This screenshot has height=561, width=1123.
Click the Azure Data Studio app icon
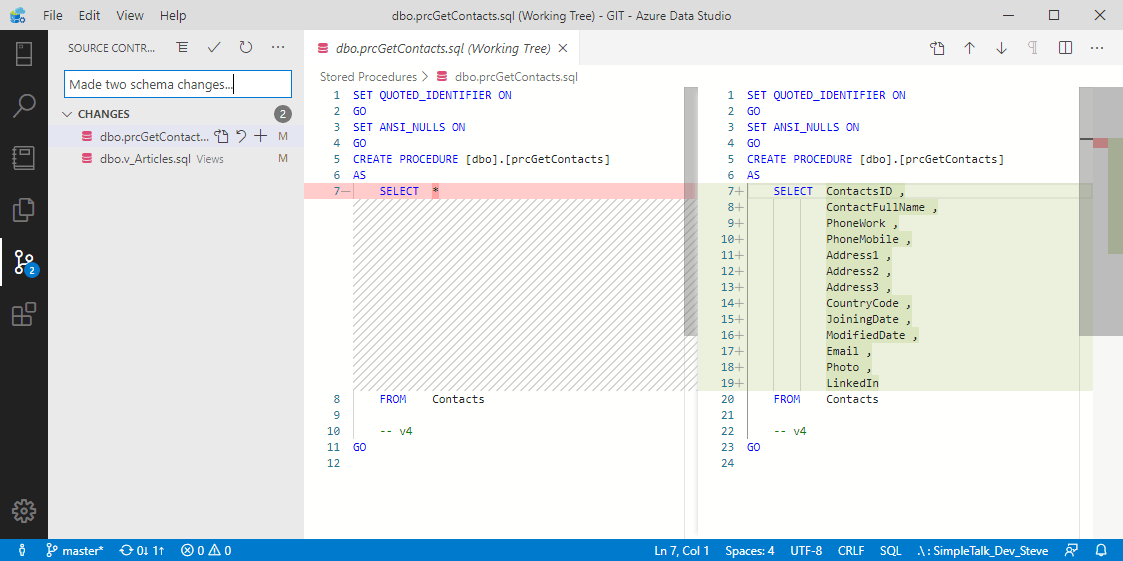point(17,15)
